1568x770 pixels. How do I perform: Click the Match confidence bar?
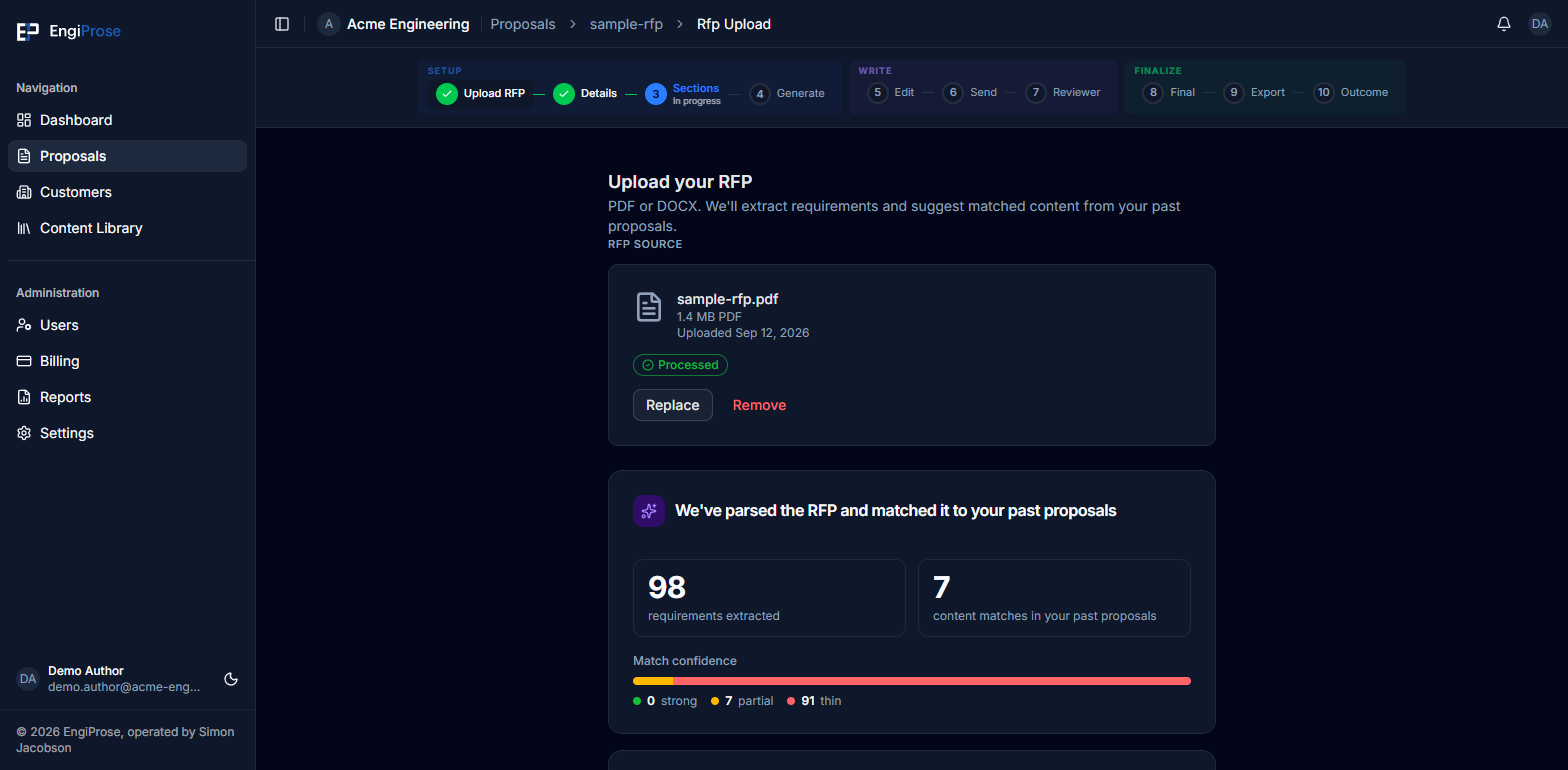(912, 681)
